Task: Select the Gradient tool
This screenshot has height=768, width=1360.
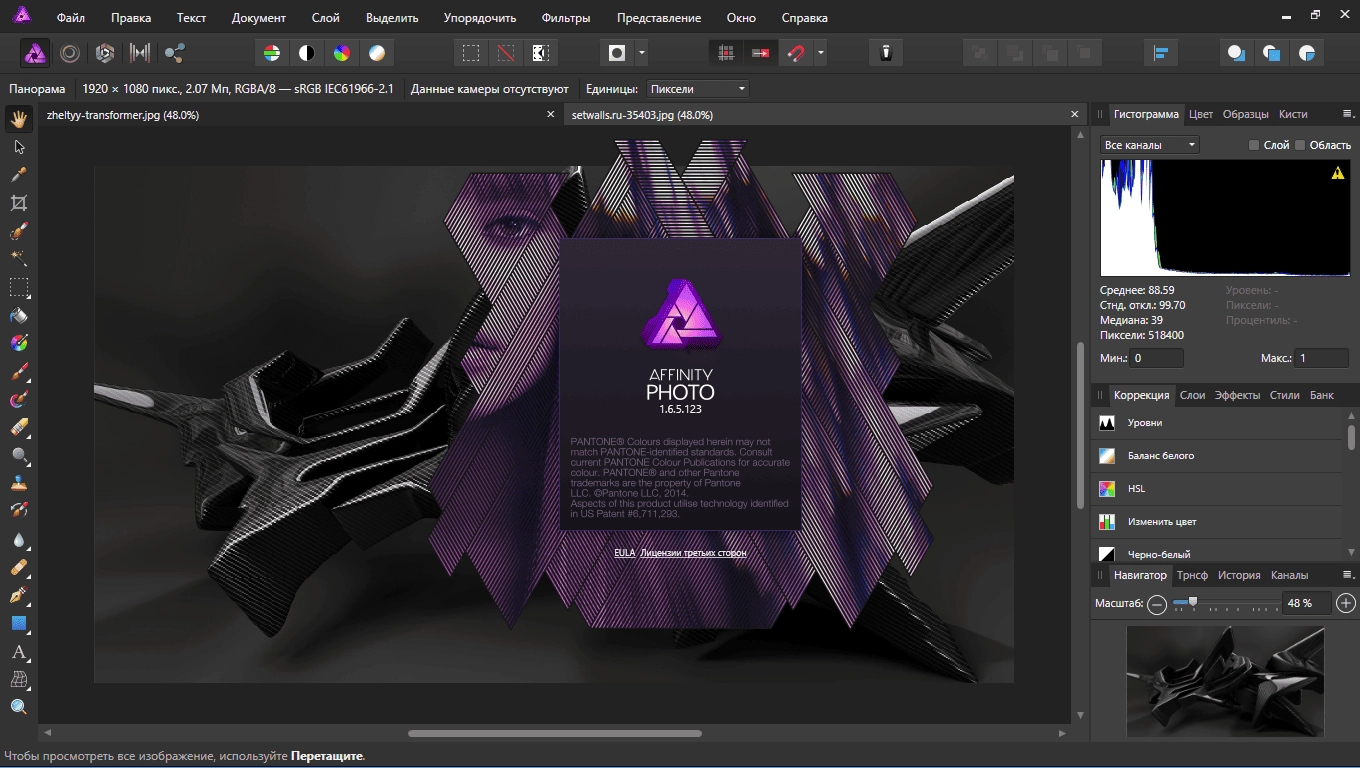Action: [19, 343]
